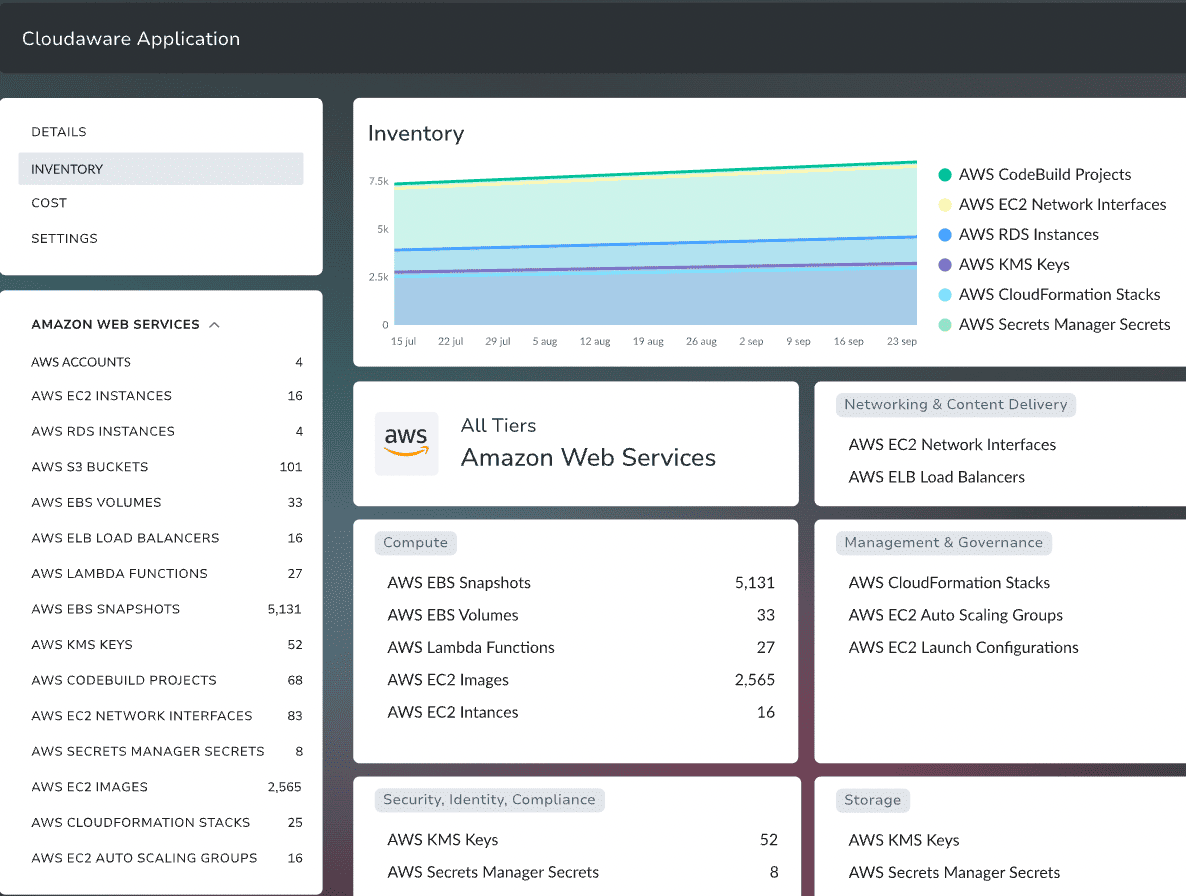Open AWS RDS Instances in sidebar
The height and width of the screenshot is (896, 1186).
click(103, 431)
